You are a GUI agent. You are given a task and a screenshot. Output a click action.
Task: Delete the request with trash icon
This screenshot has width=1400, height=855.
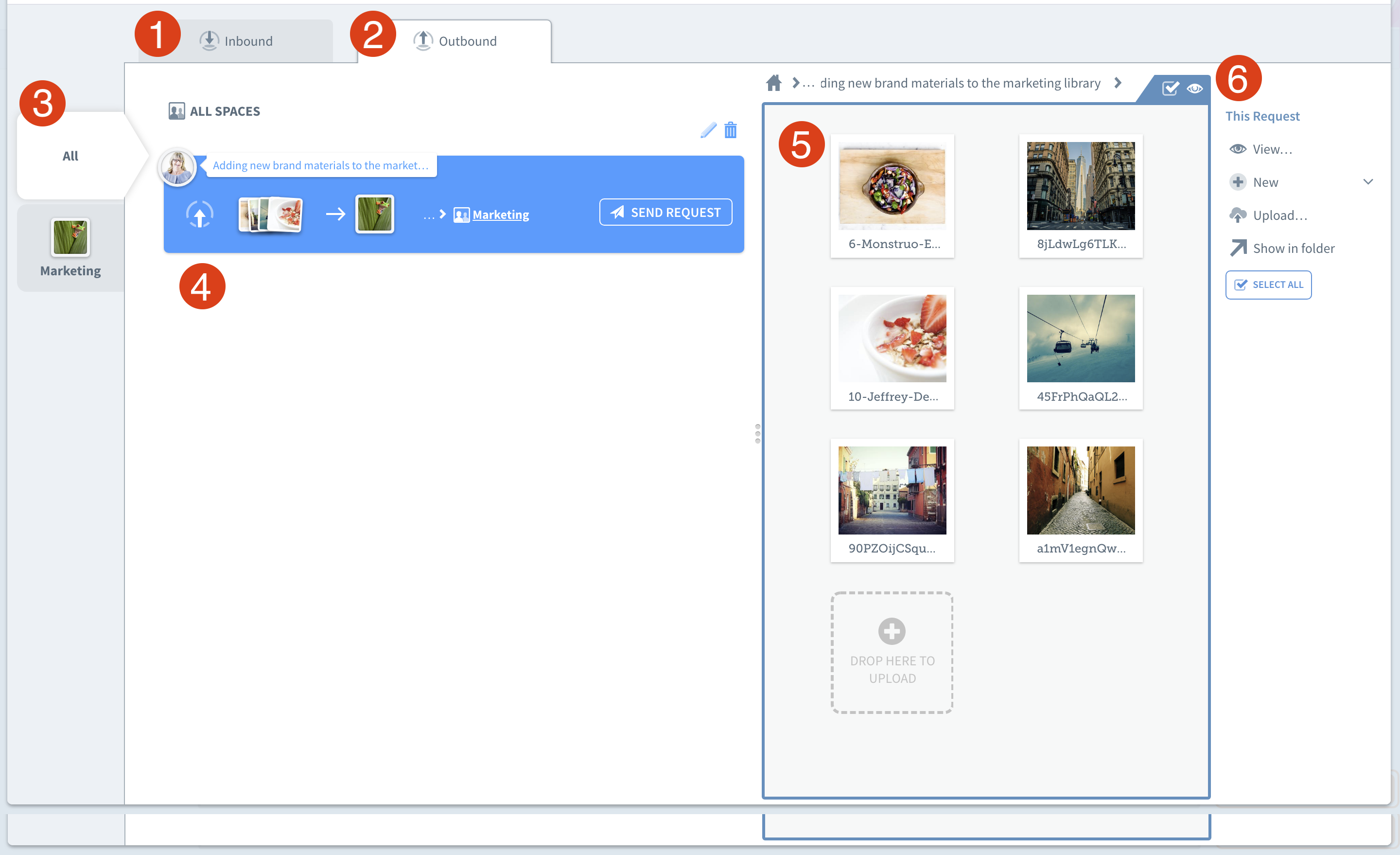click(x=731, y=130)
